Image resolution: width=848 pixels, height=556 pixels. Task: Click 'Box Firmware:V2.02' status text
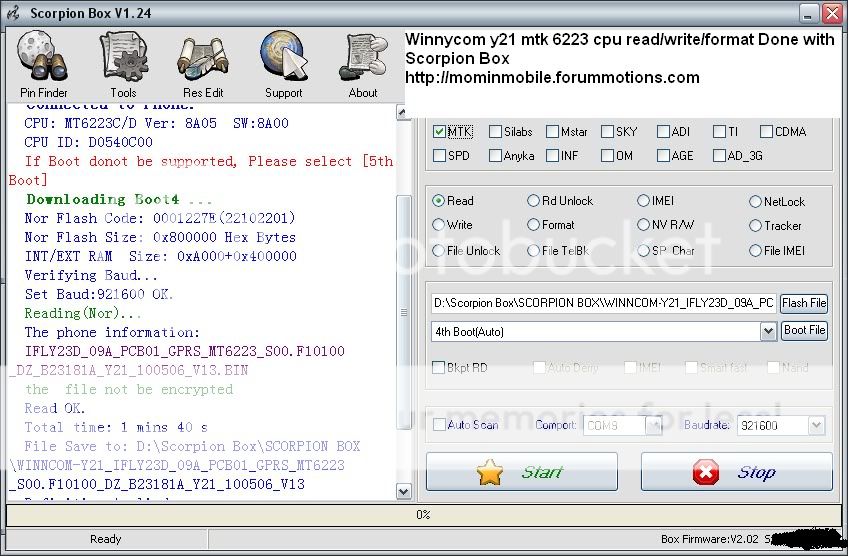point(710,539)
